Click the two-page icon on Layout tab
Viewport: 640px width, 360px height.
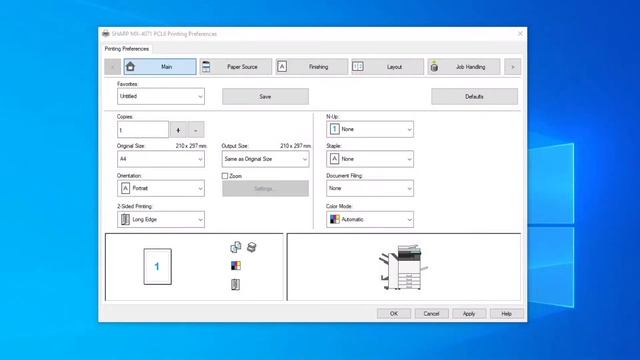358,66
